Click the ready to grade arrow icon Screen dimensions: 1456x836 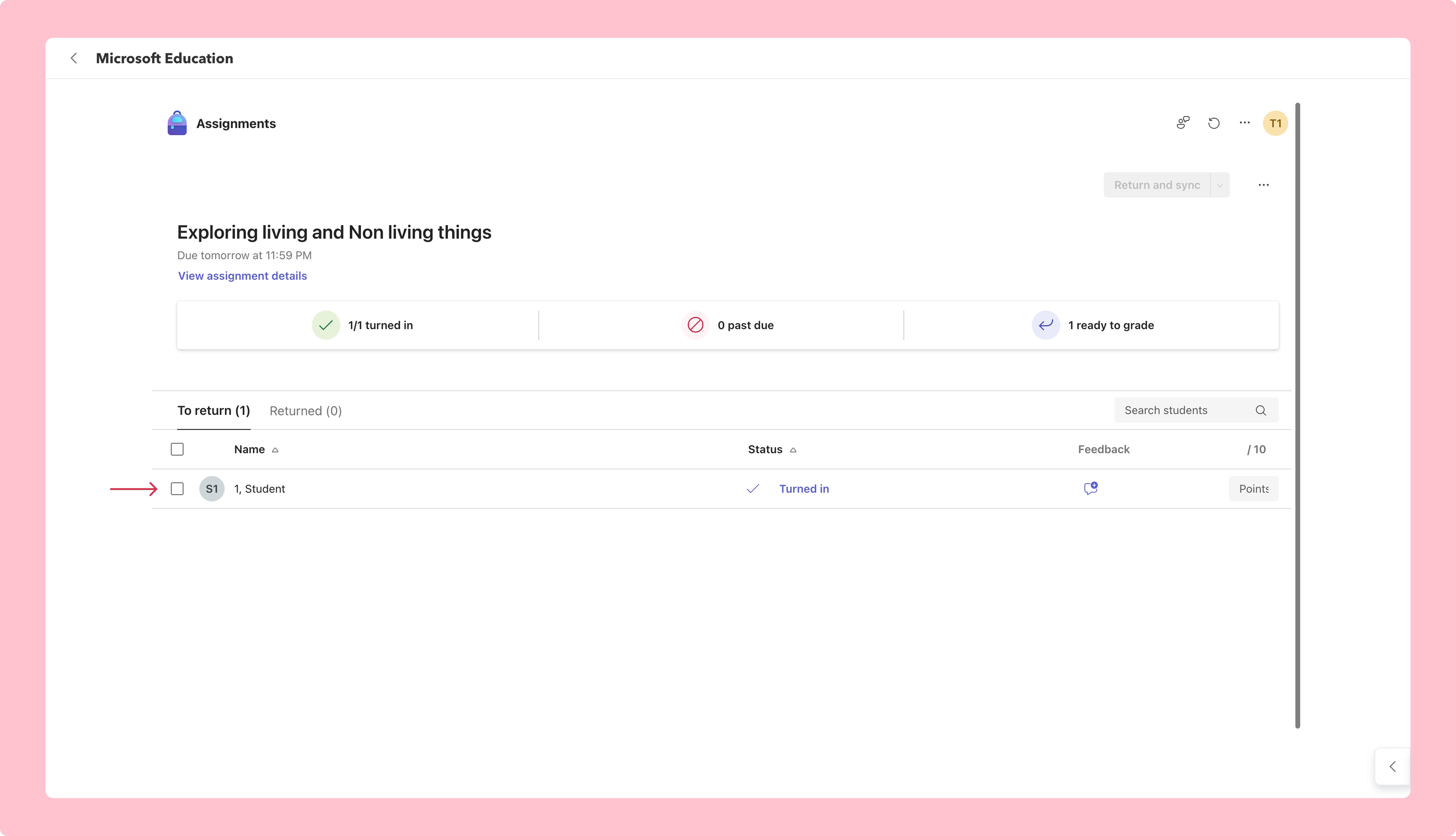(1046, 325)
